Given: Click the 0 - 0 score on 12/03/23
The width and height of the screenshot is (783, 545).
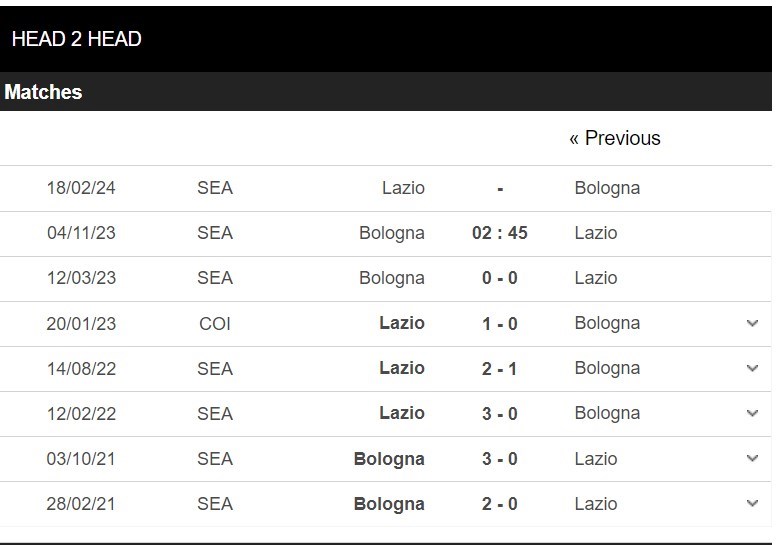Looking at the screenshot, I should (500, 278).
